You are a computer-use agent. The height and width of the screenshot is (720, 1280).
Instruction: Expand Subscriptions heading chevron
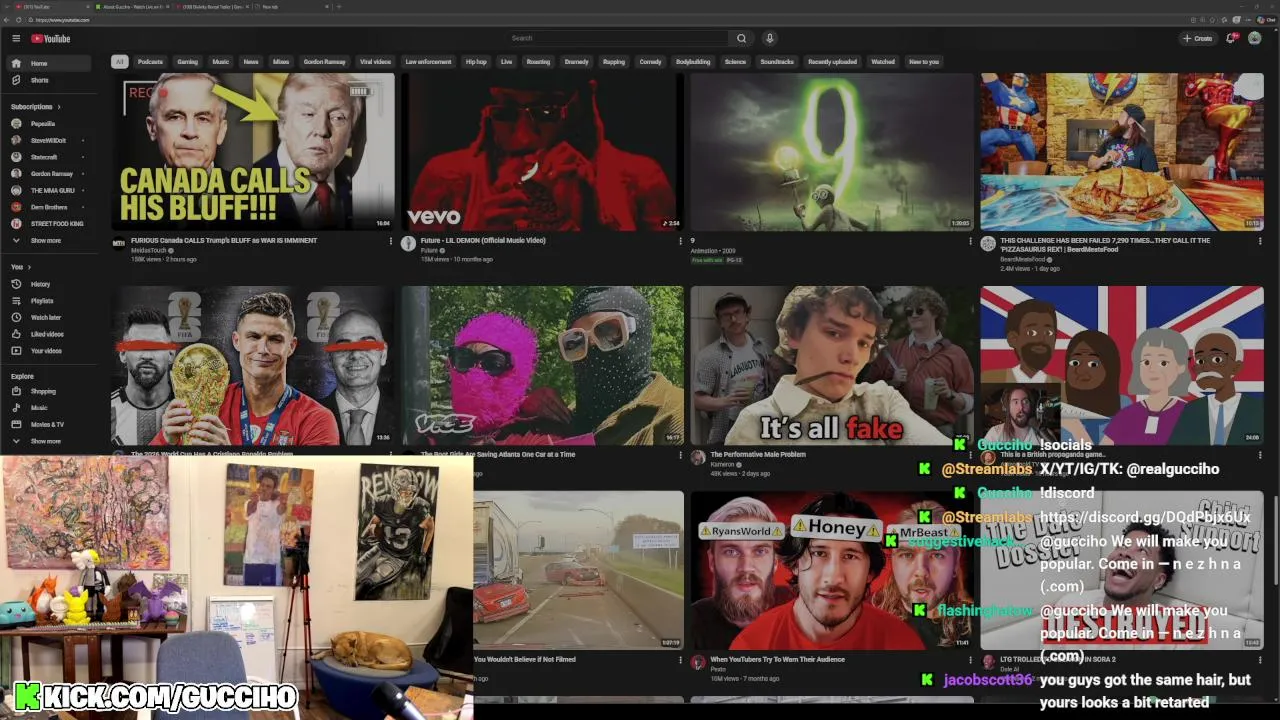(59, 107)
